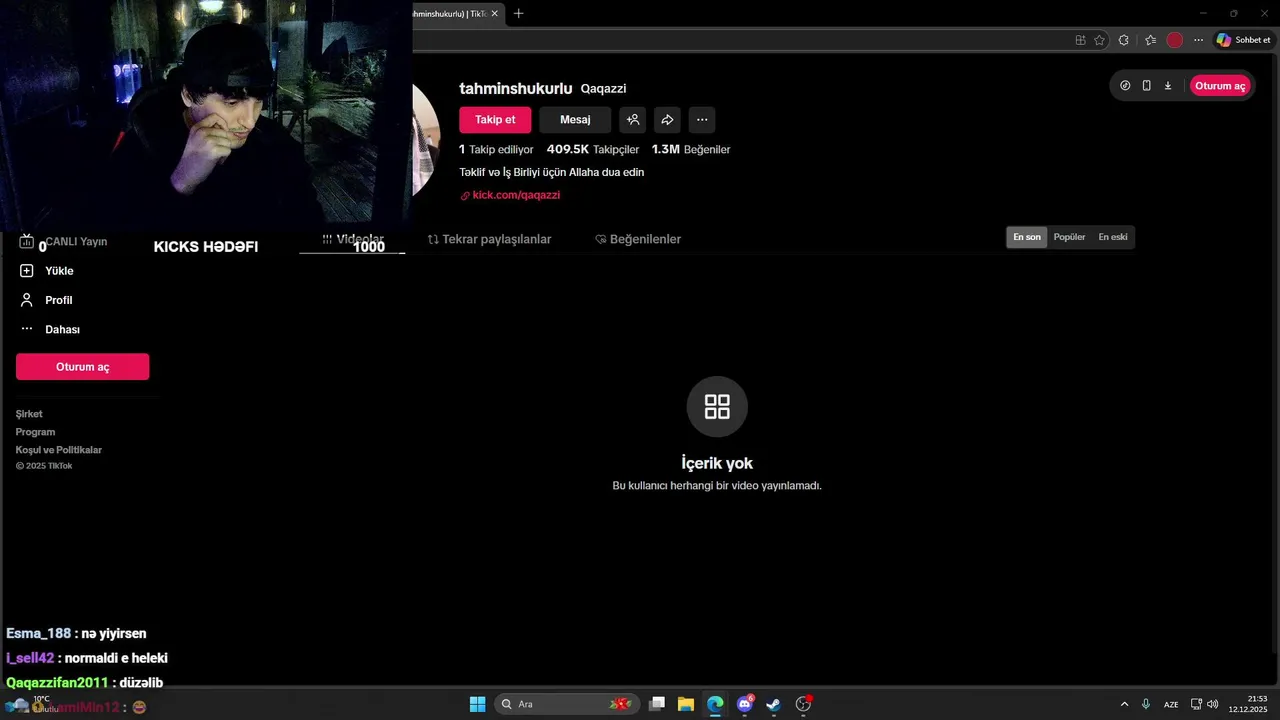Open a new browser tab
Image resolution: width=1280 pixels, height=720 pixels.
pos(518,14)
